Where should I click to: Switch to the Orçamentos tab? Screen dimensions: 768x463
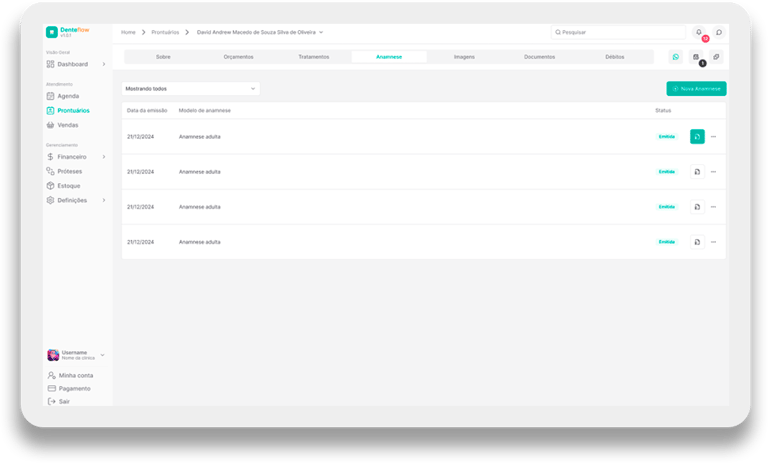pos(239,57)
